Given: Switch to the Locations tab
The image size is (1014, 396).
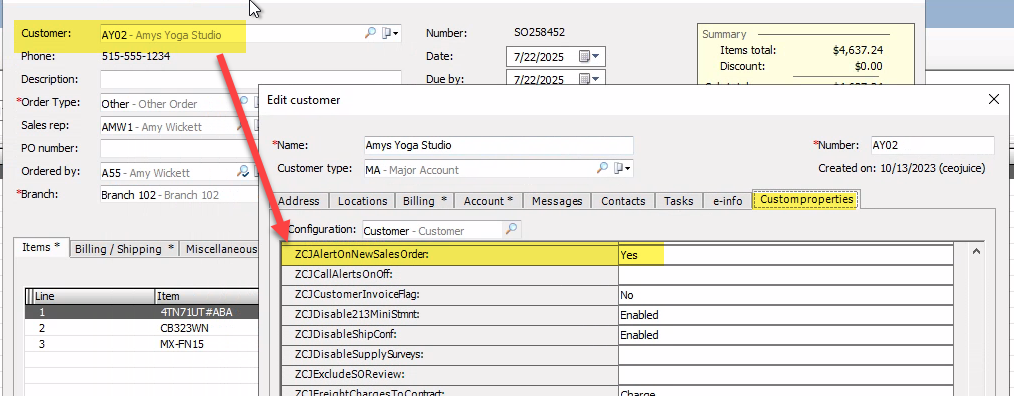Looking at the screenshot, I should tap(363, 201).
